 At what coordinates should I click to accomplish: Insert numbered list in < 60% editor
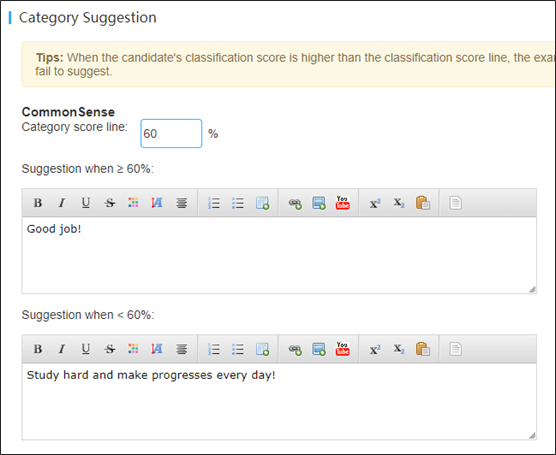pos(214,349)
